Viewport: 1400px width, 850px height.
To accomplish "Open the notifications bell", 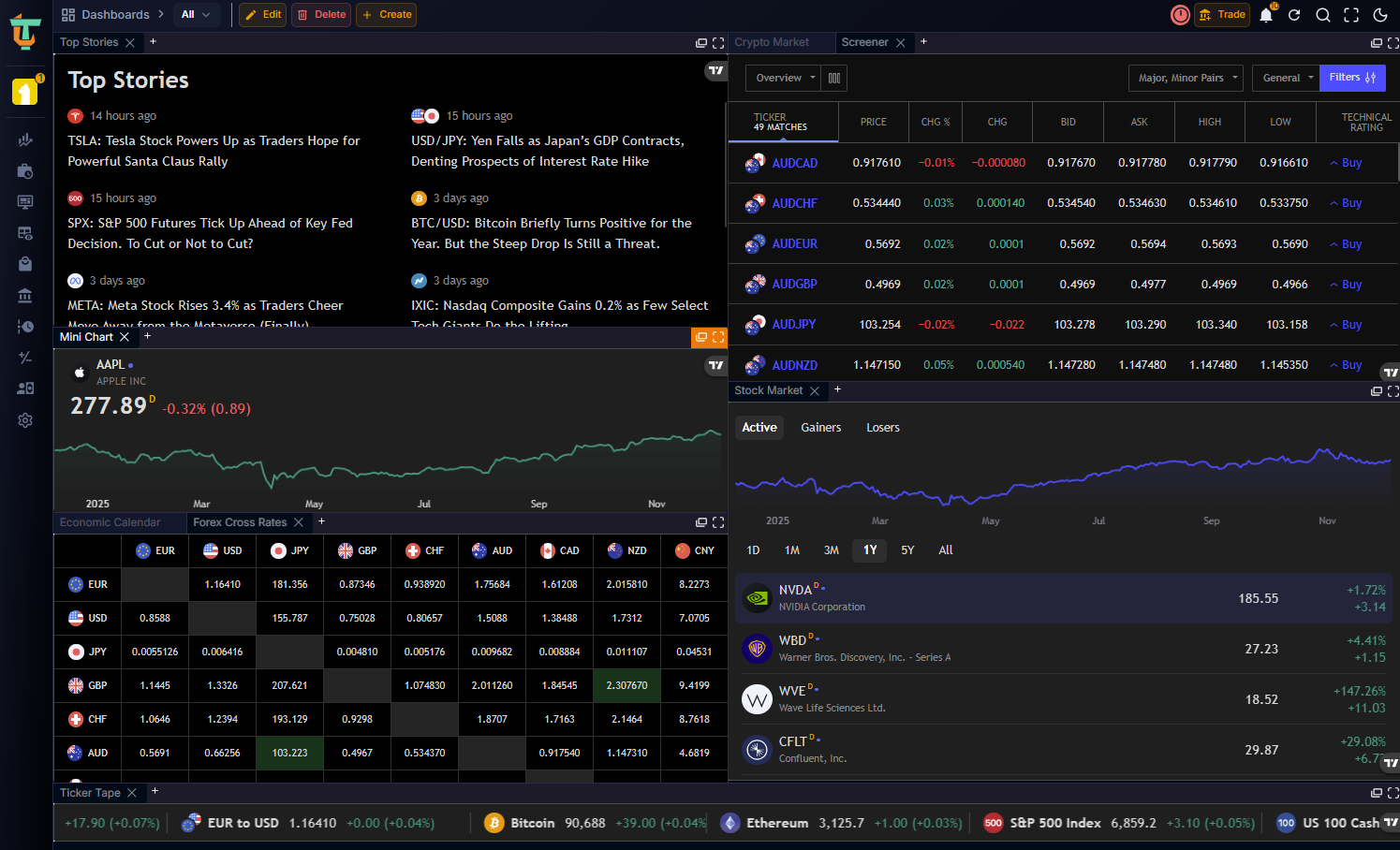I will tap(1266, 15).
